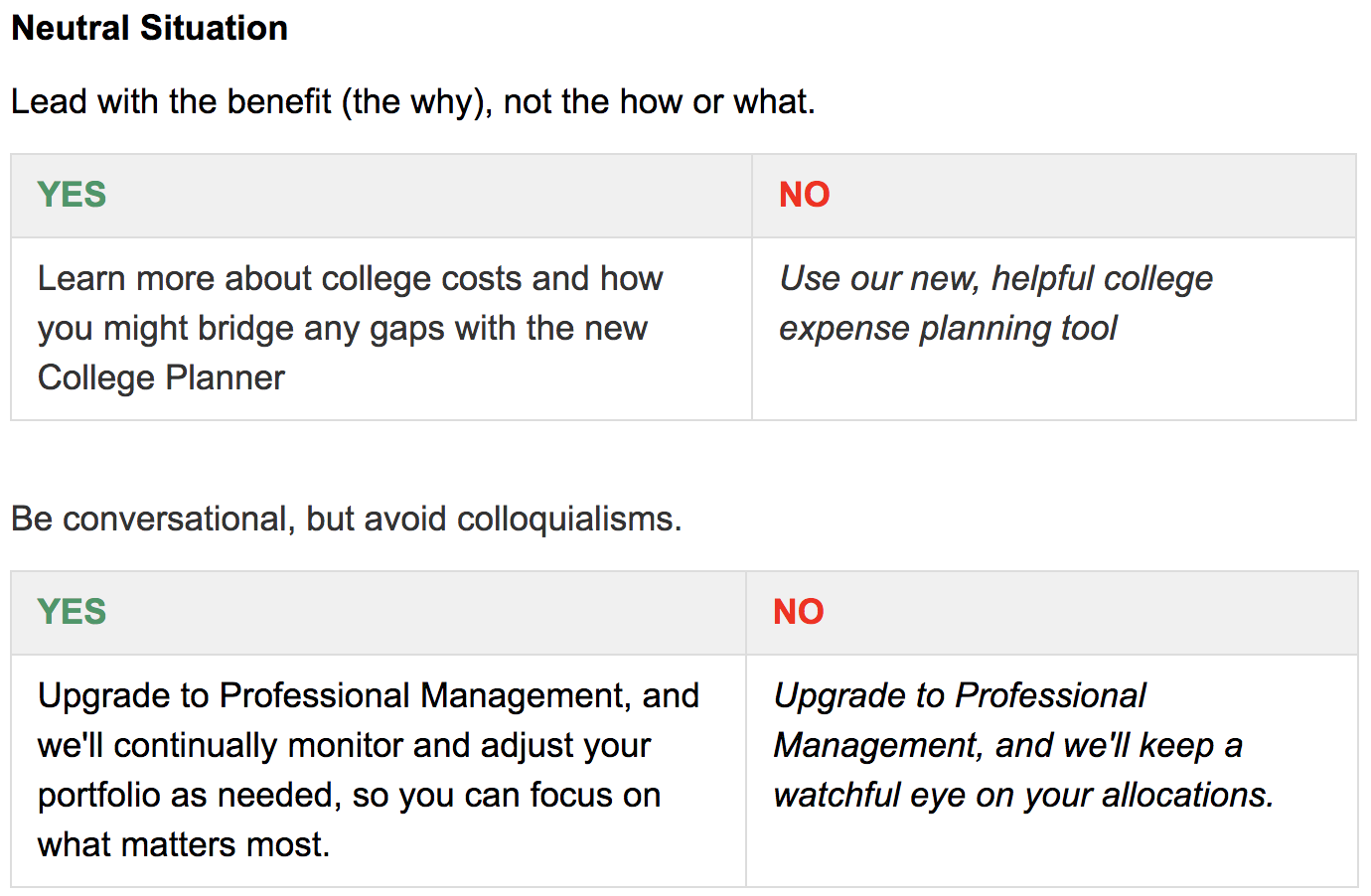Click the Neutral Situation heading
The width and height of the screenshot is (1371, 896).
(149, 28)
